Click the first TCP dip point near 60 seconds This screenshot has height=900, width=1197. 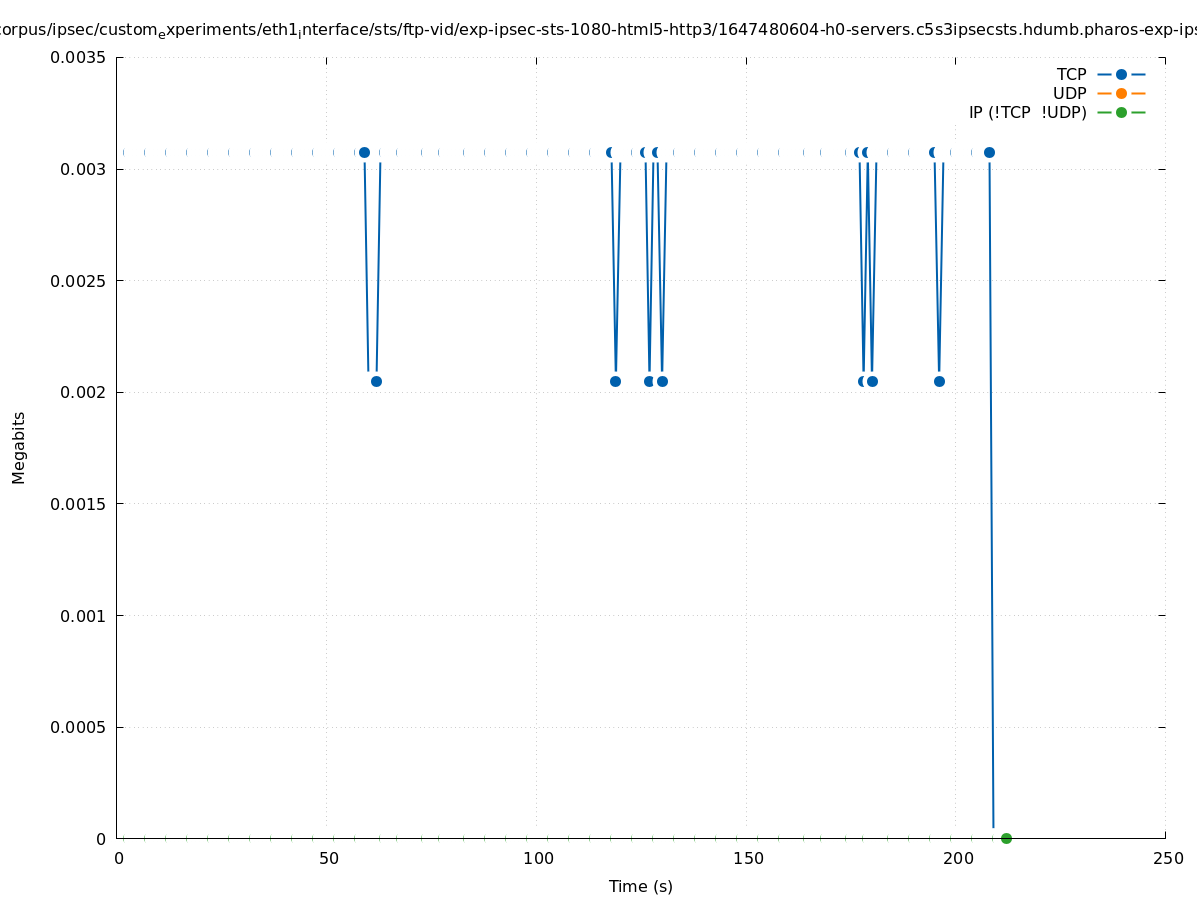pyautogui.click(x=376, y=381)
